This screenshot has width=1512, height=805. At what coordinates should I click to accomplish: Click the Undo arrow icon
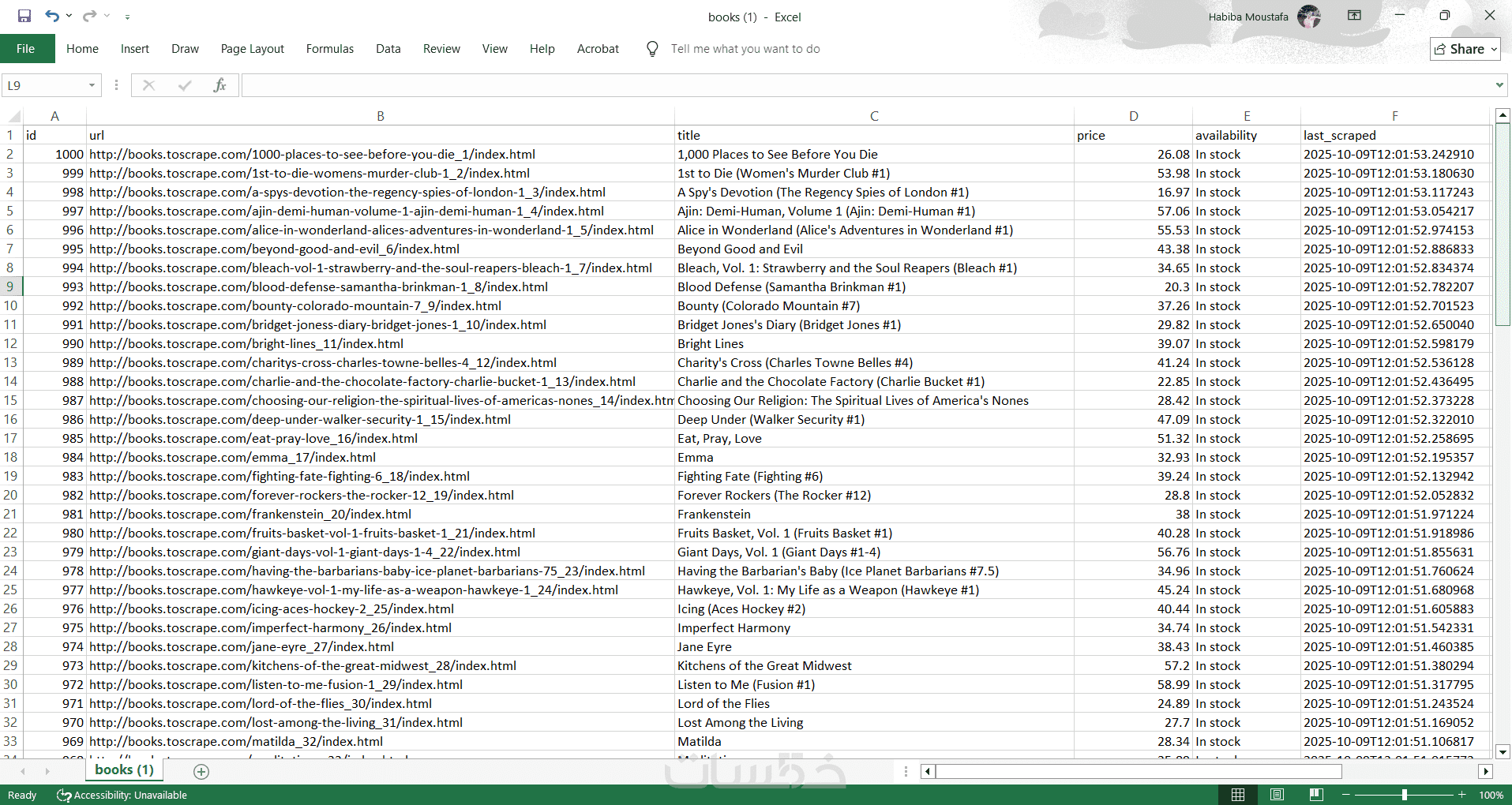[x=52, y=16]
